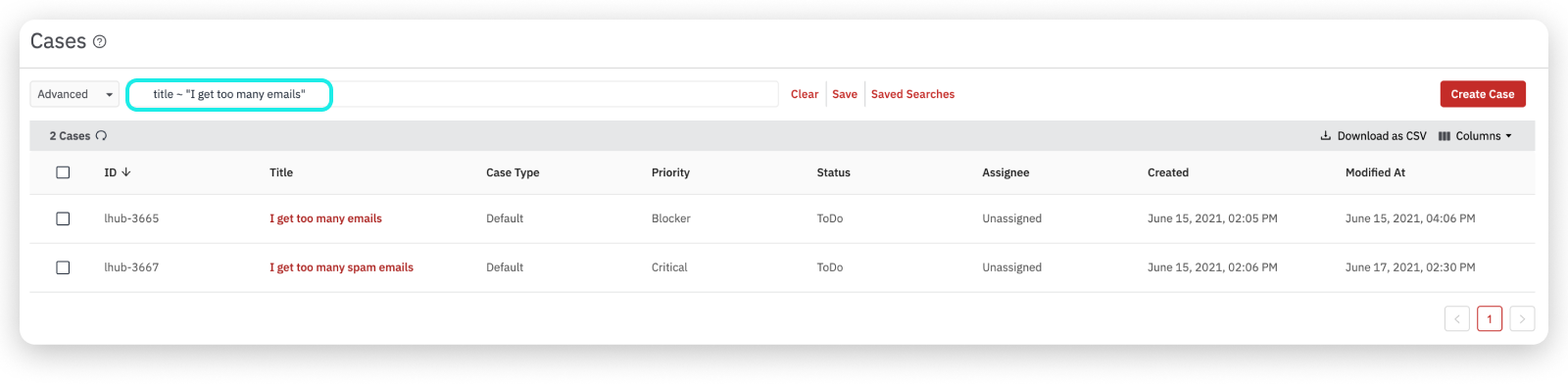Viewport: 1568px width, 384px height.
Task: Open the Cases help question-mark icon
Action: (99, 41)
